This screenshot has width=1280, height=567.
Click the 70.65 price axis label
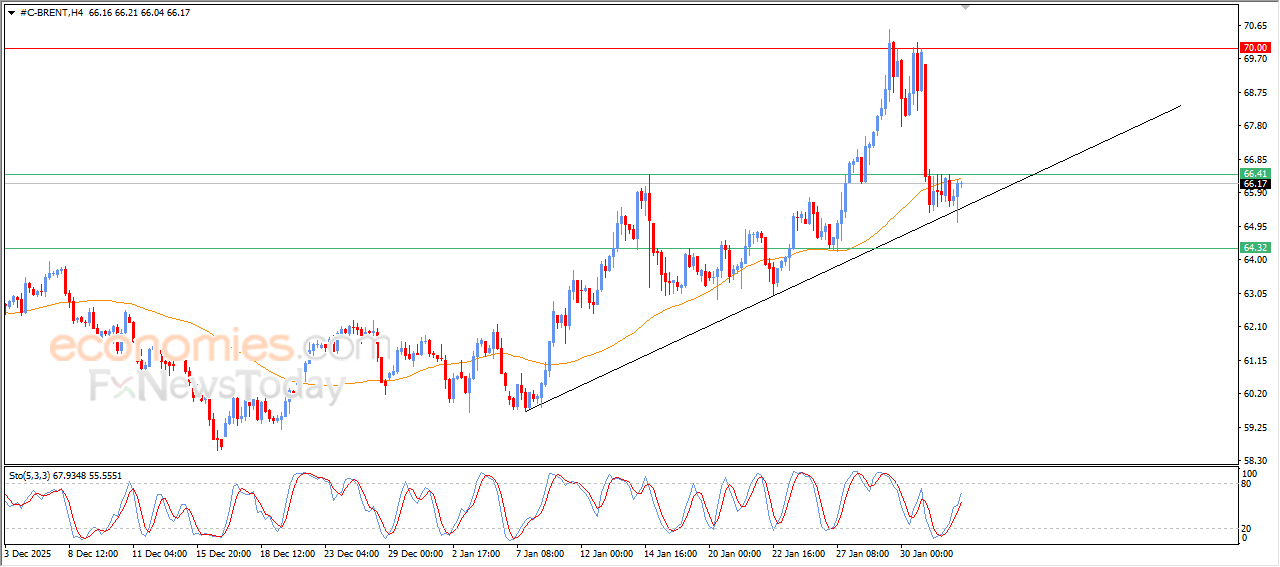1255,25
